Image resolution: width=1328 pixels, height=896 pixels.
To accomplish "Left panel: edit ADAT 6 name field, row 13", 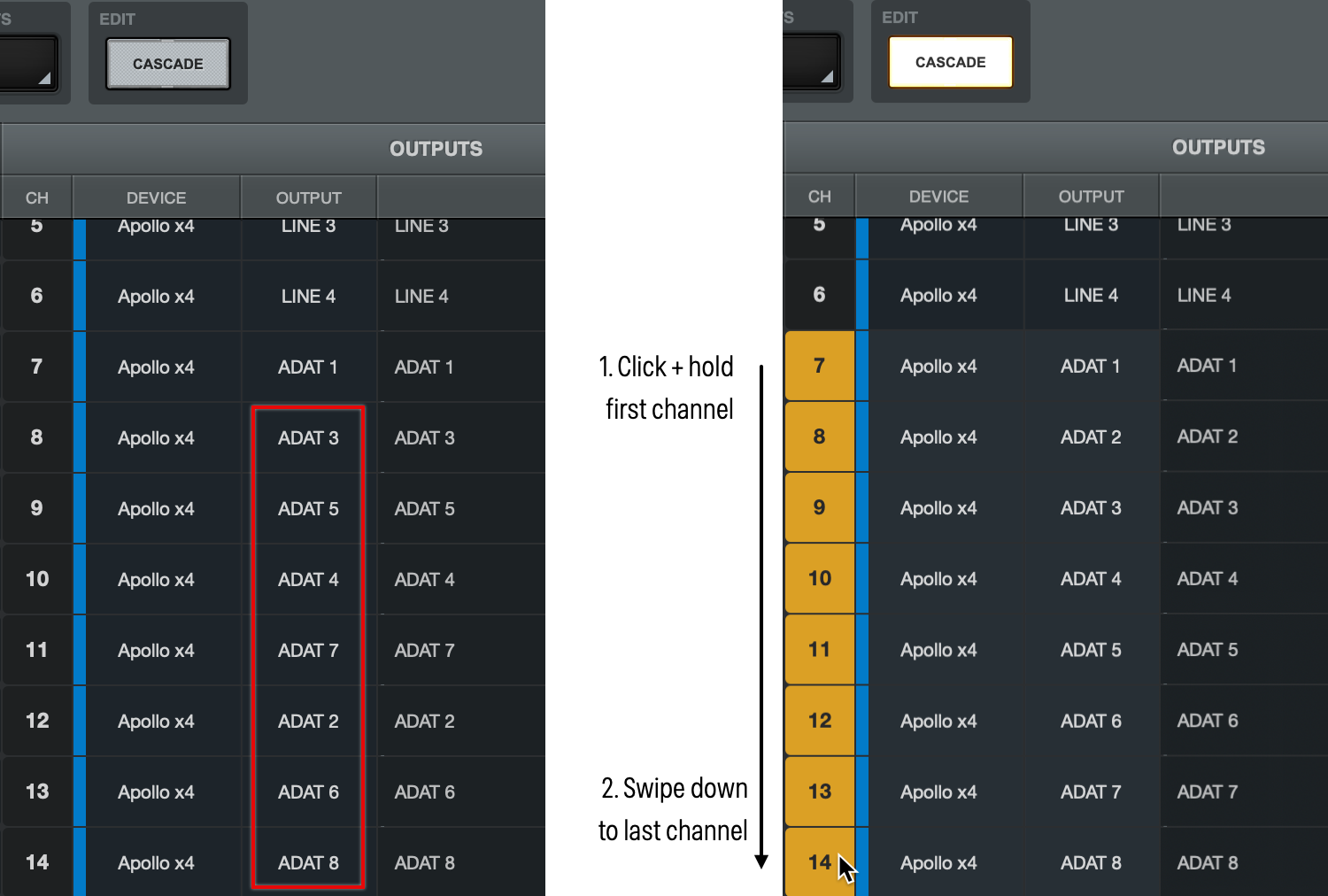I will 462,792.
